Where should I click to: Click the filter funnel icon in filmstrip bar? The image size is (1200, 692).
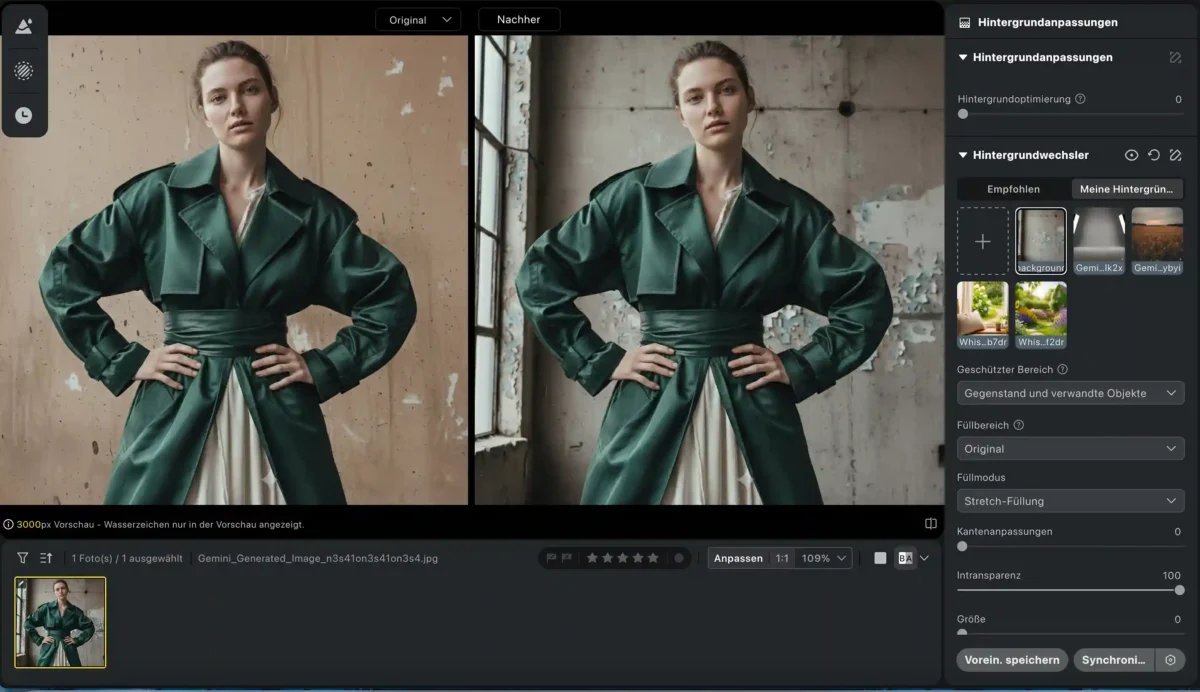coord(22,558)
